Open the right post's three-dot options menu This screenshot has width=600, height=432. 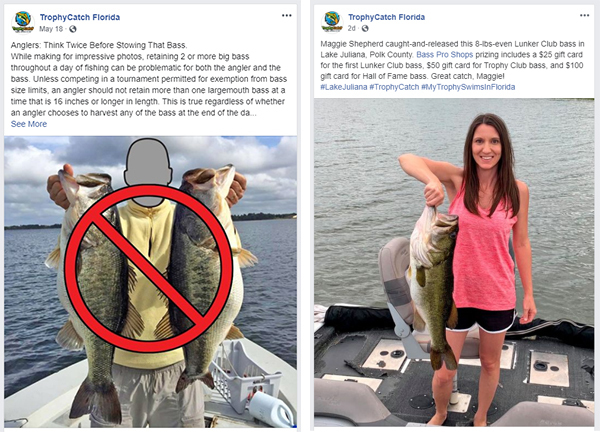point(584,15)
